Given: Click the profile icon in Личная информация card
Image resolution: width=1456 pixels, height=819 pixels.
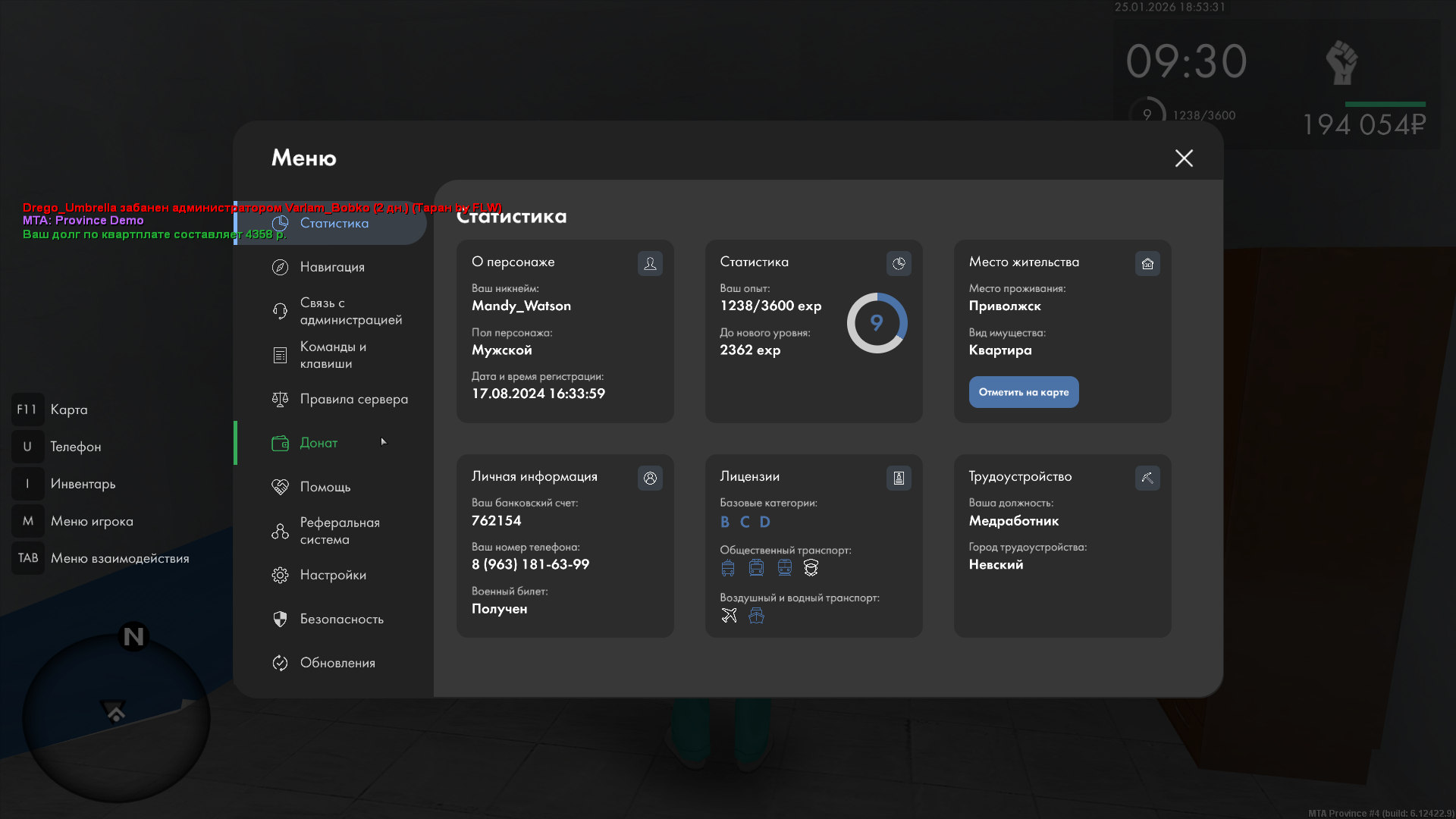Looking at the screenshot, I should click(x=650, y=478).
